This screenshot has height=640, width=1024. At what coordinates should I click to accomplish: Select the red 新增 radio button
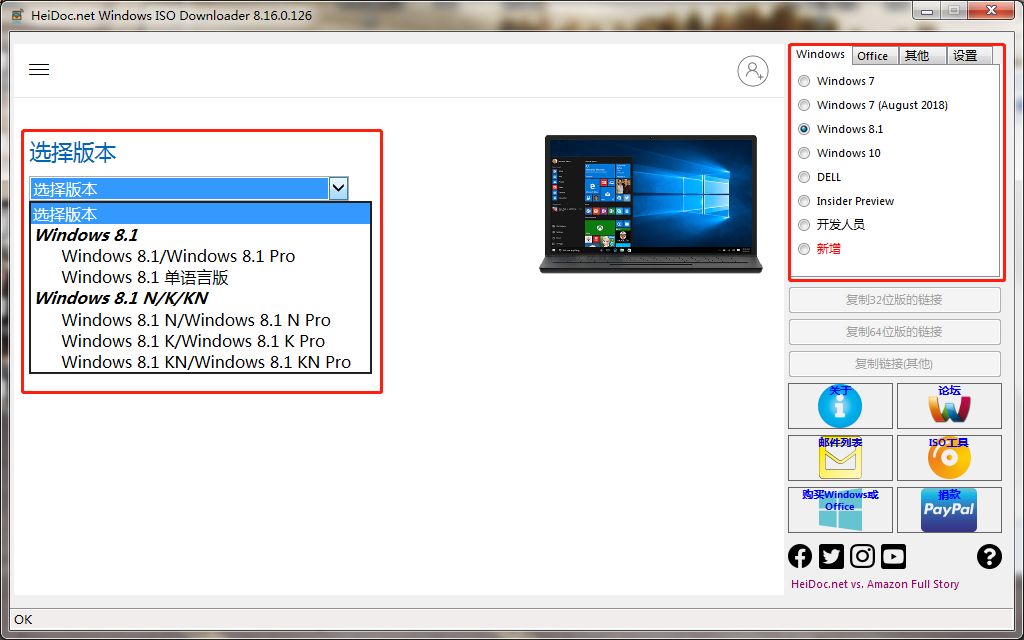(x=804, y=249)
